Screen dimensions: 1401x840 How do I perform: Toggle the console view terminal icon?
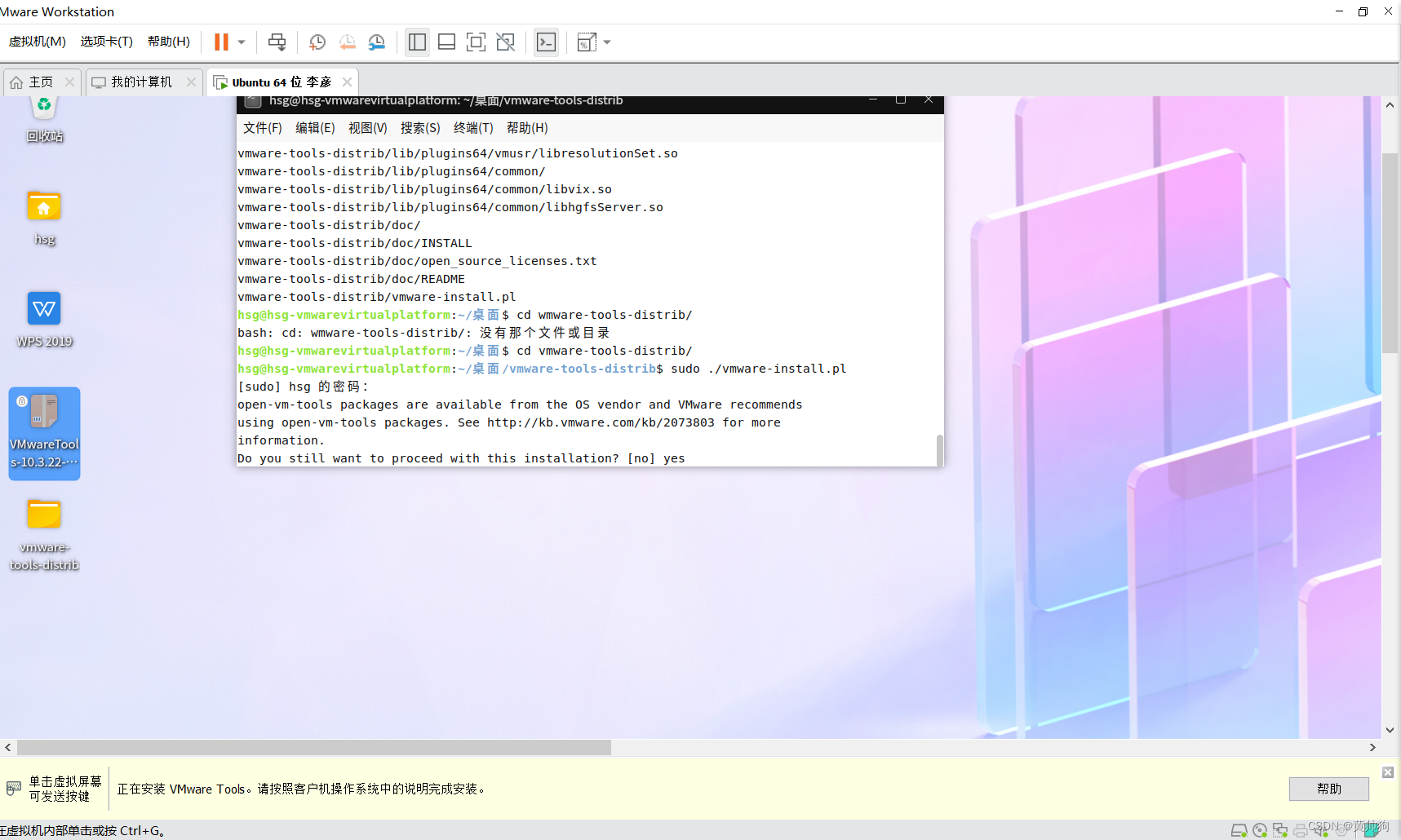coord(546,42)
